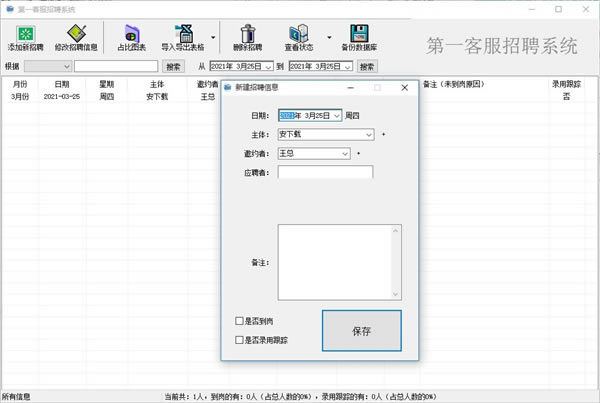Enable the 是否到岗 checkbox
Viewport: 600px width, 403px height.
[x=238, y=322]
